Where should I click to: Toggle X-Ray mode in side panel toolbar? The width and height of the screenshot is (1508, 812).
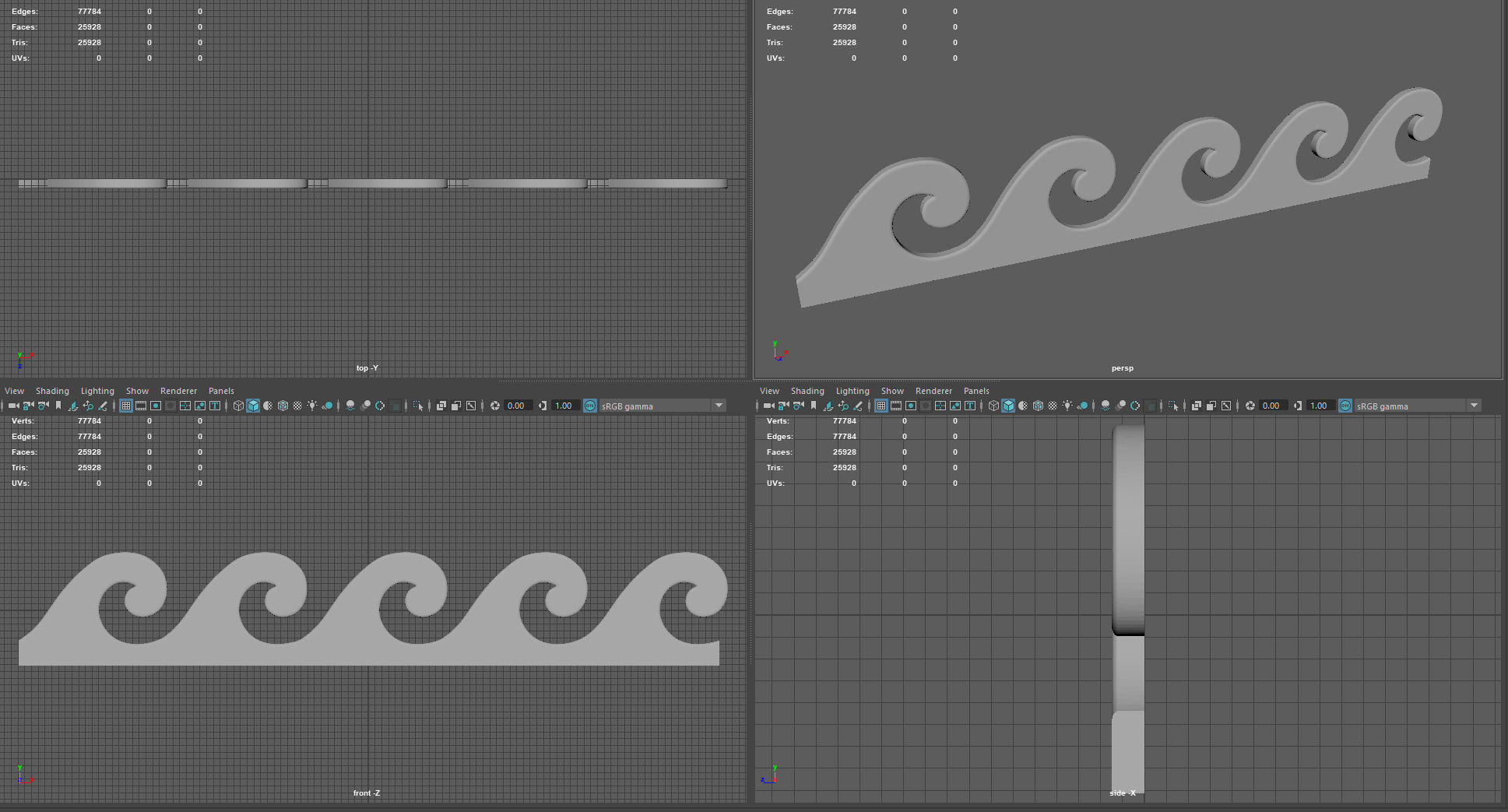1196,406
